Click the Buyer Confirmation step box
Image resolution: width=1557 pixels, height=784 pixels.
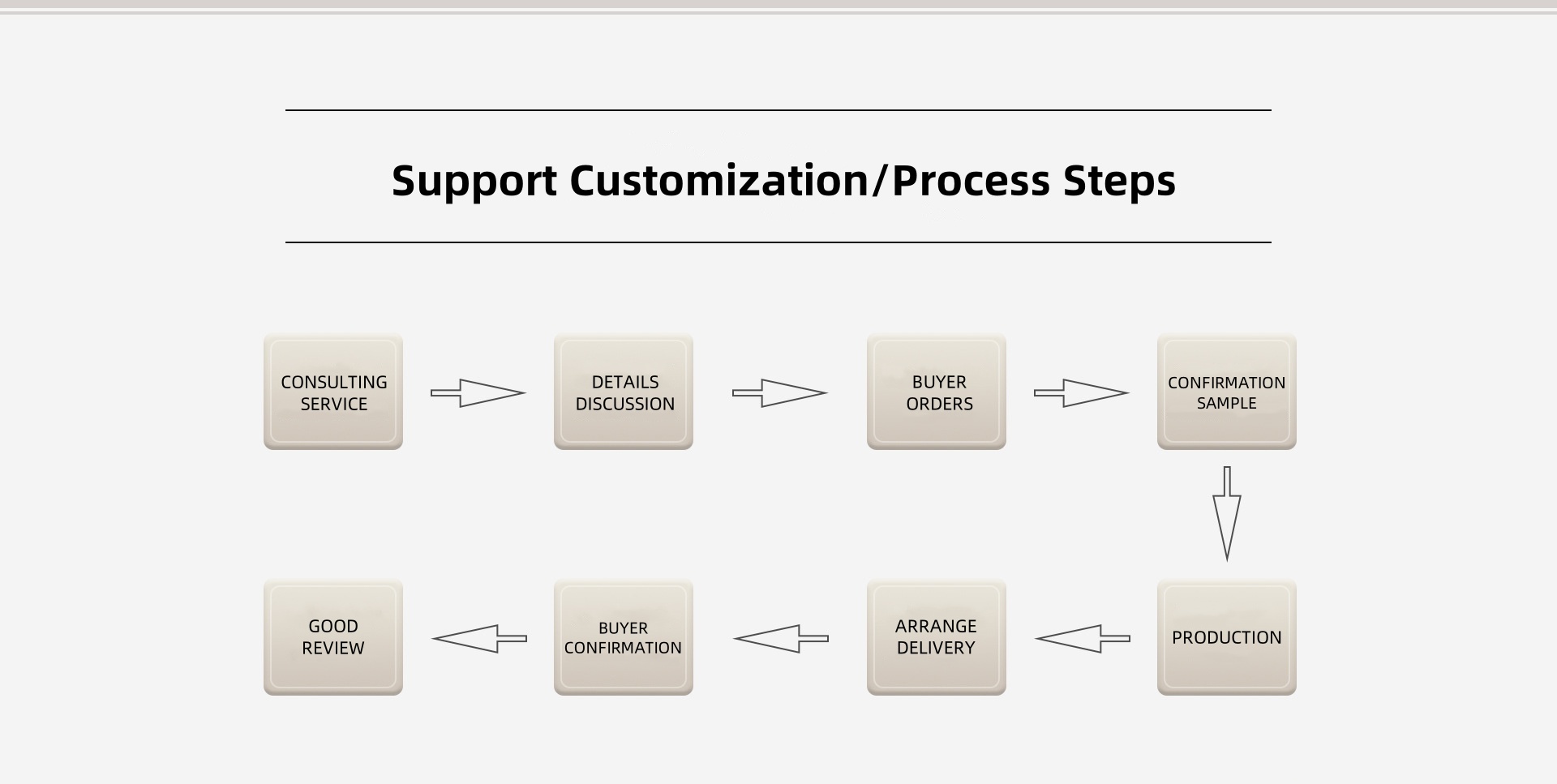coord(624,637)
